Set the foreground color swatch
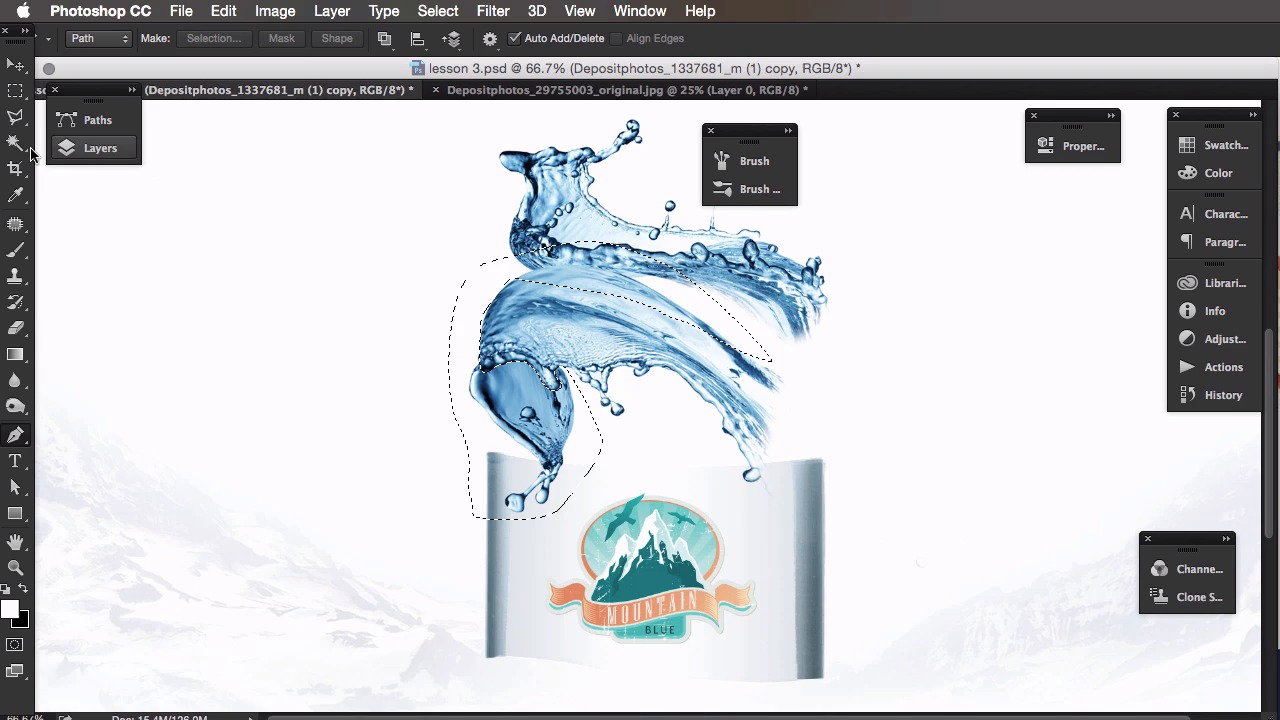 8,609
